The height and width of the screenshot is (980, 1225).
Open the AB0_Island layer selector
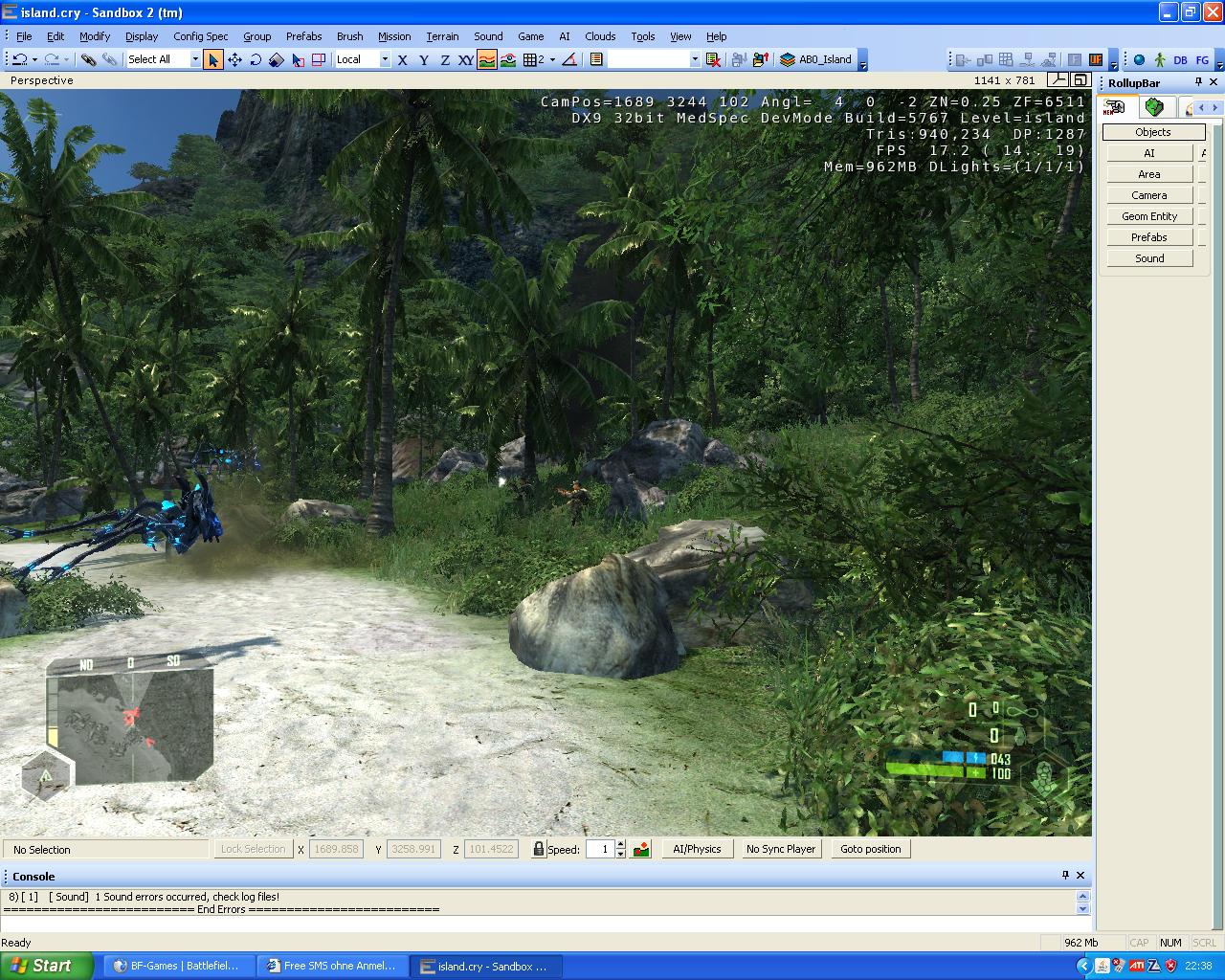coord(815,59)
